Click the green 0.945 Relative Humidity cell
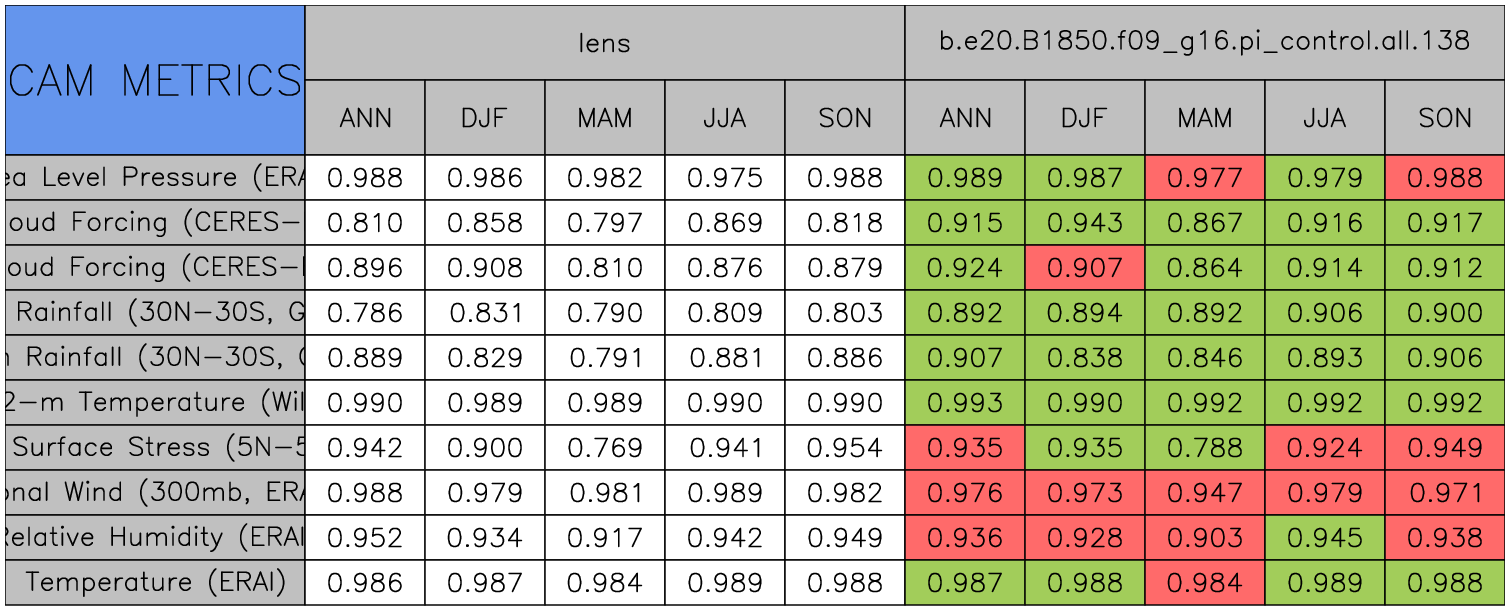Image resolution: width=1510 pixels, height=611 pixels. (1324, 538)
